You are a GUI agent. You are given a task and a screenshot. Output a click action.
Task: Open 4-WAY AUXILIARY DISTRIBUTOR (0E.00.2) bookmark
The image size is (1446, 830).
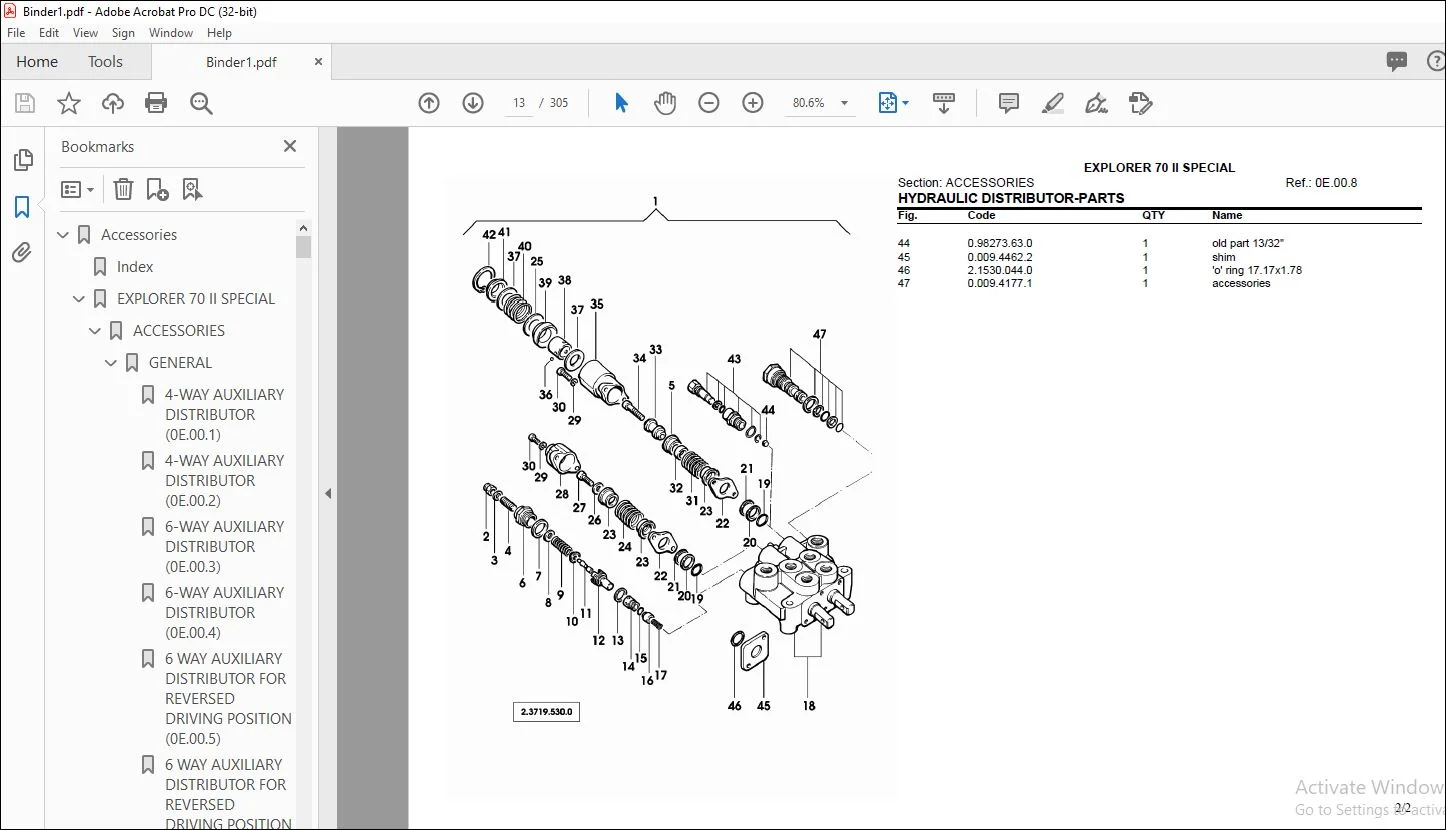(x=225, y=481)
